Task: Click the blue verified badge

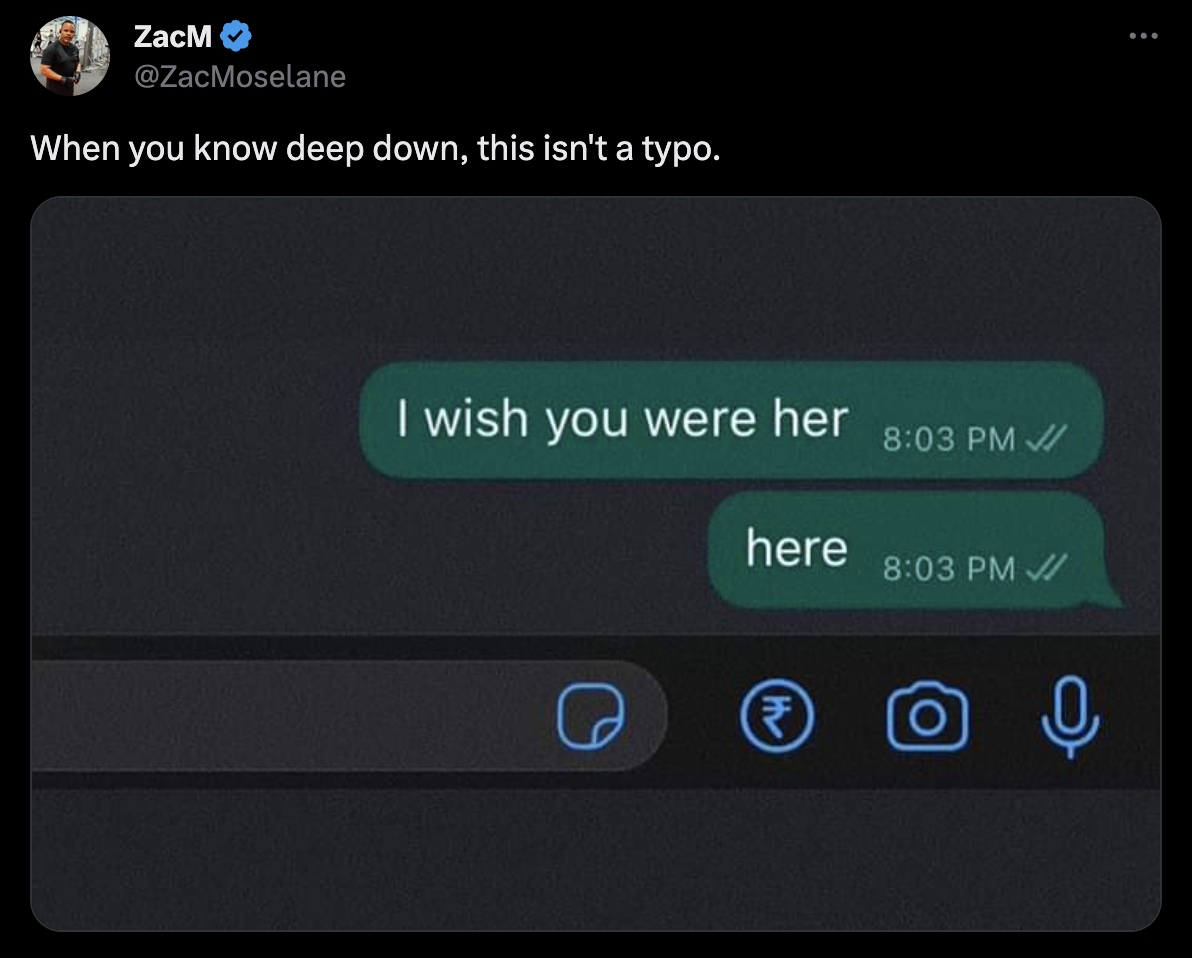Action: pos(236,36)
